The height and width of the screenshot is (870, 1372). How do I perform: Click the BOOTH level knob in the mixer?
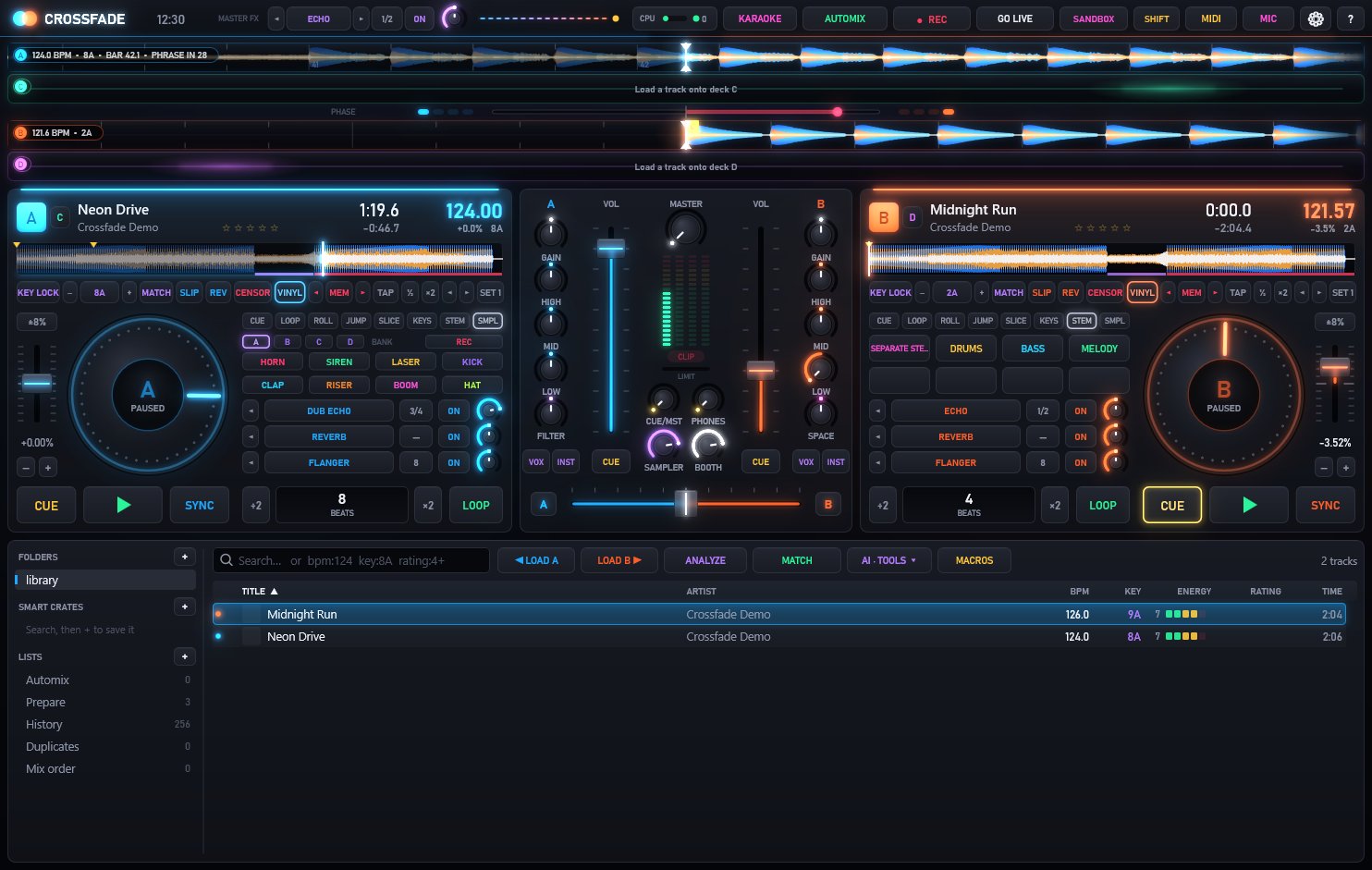point(708,446)
